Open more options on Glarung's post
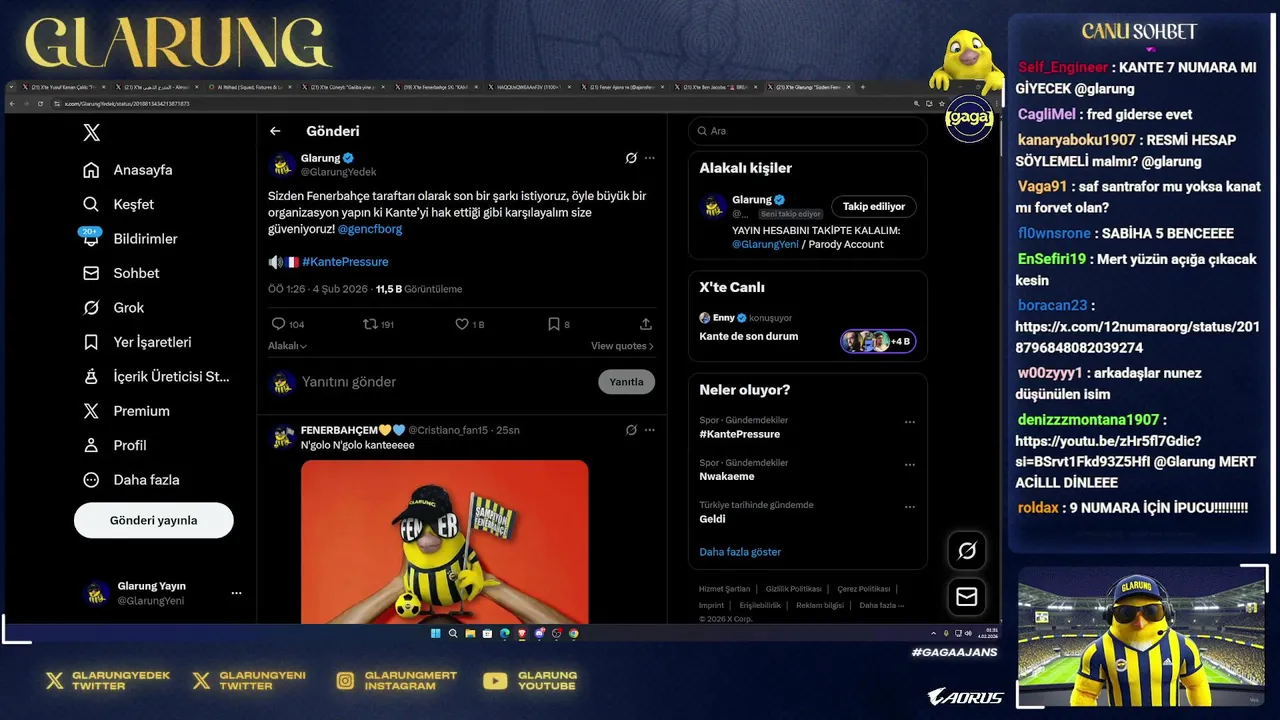Image resolution: width=1280 pixels, height=720 pixels. click(650, 158)
